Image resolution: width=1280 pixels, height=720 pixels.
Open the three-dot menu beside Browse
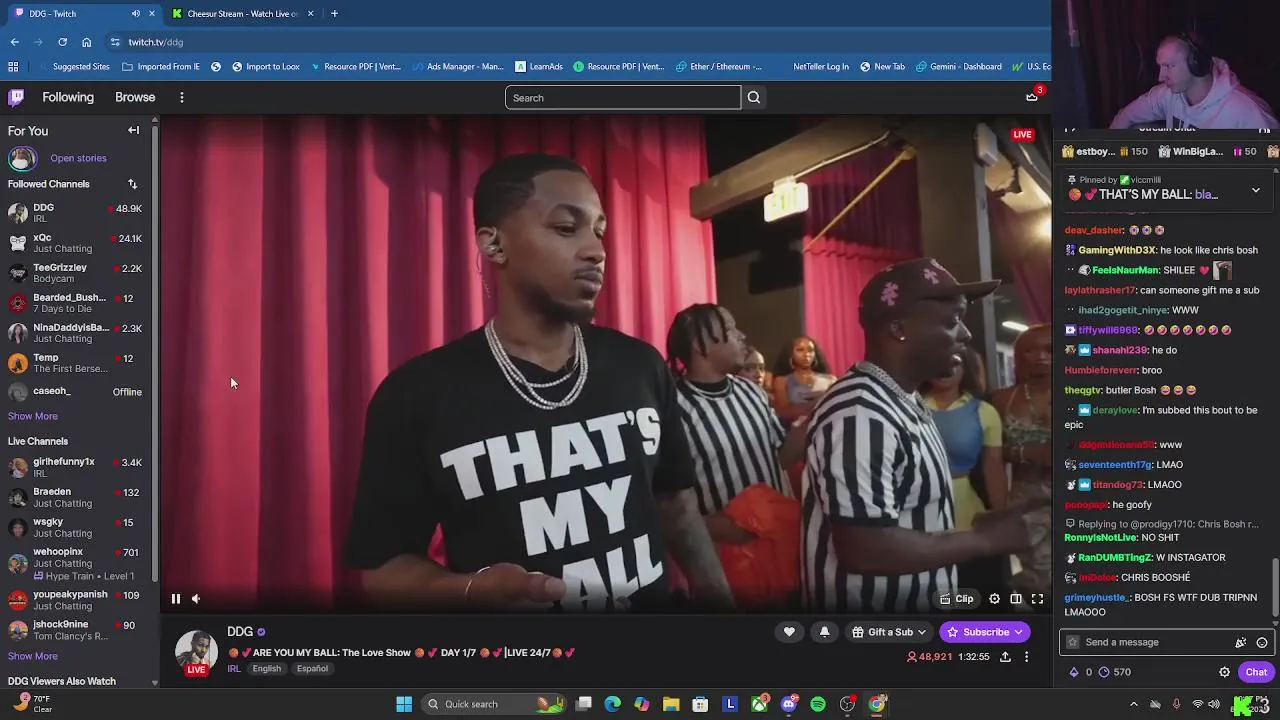click(x=182, y=97)
